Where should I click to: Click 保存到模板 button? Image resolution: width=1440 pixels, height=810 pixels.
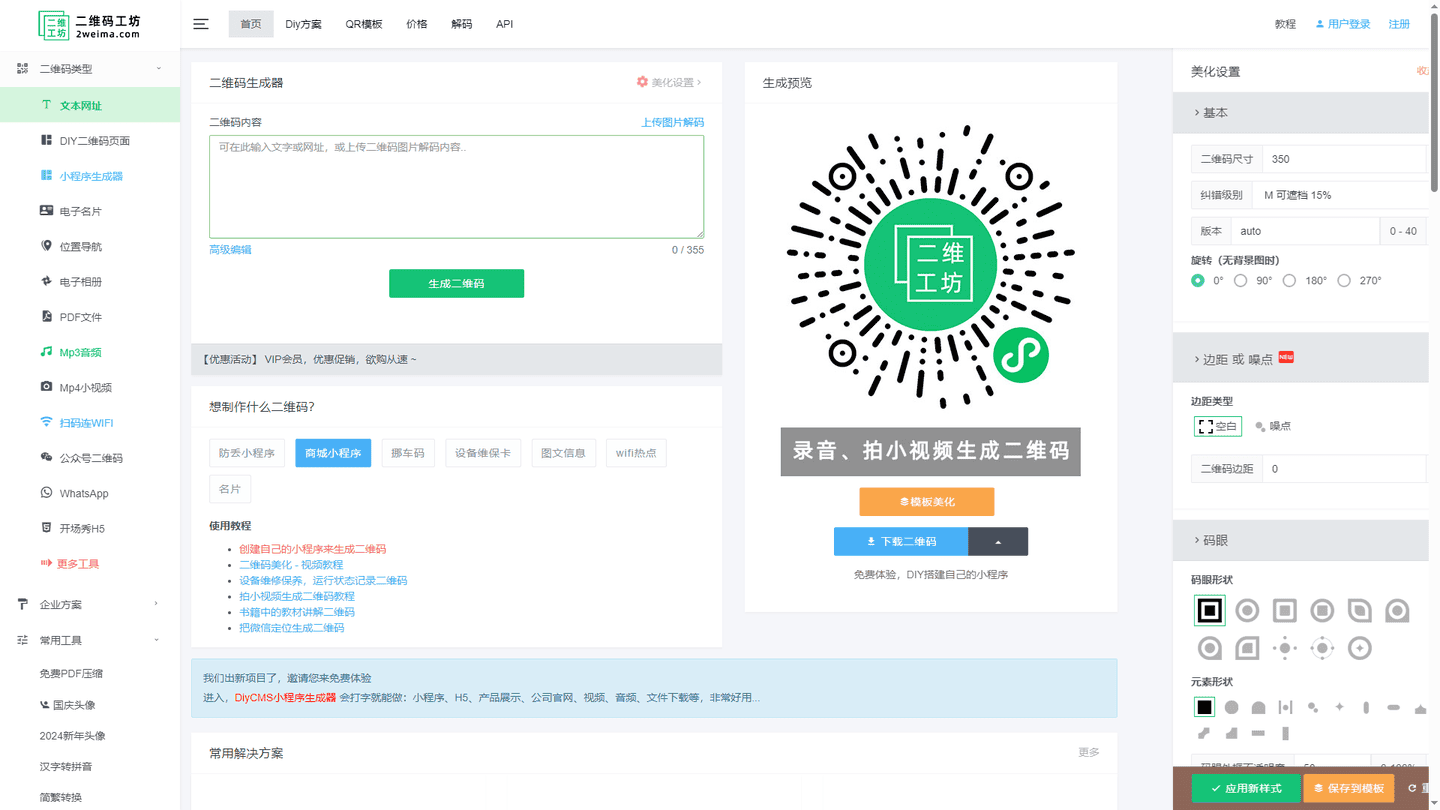1349,788
